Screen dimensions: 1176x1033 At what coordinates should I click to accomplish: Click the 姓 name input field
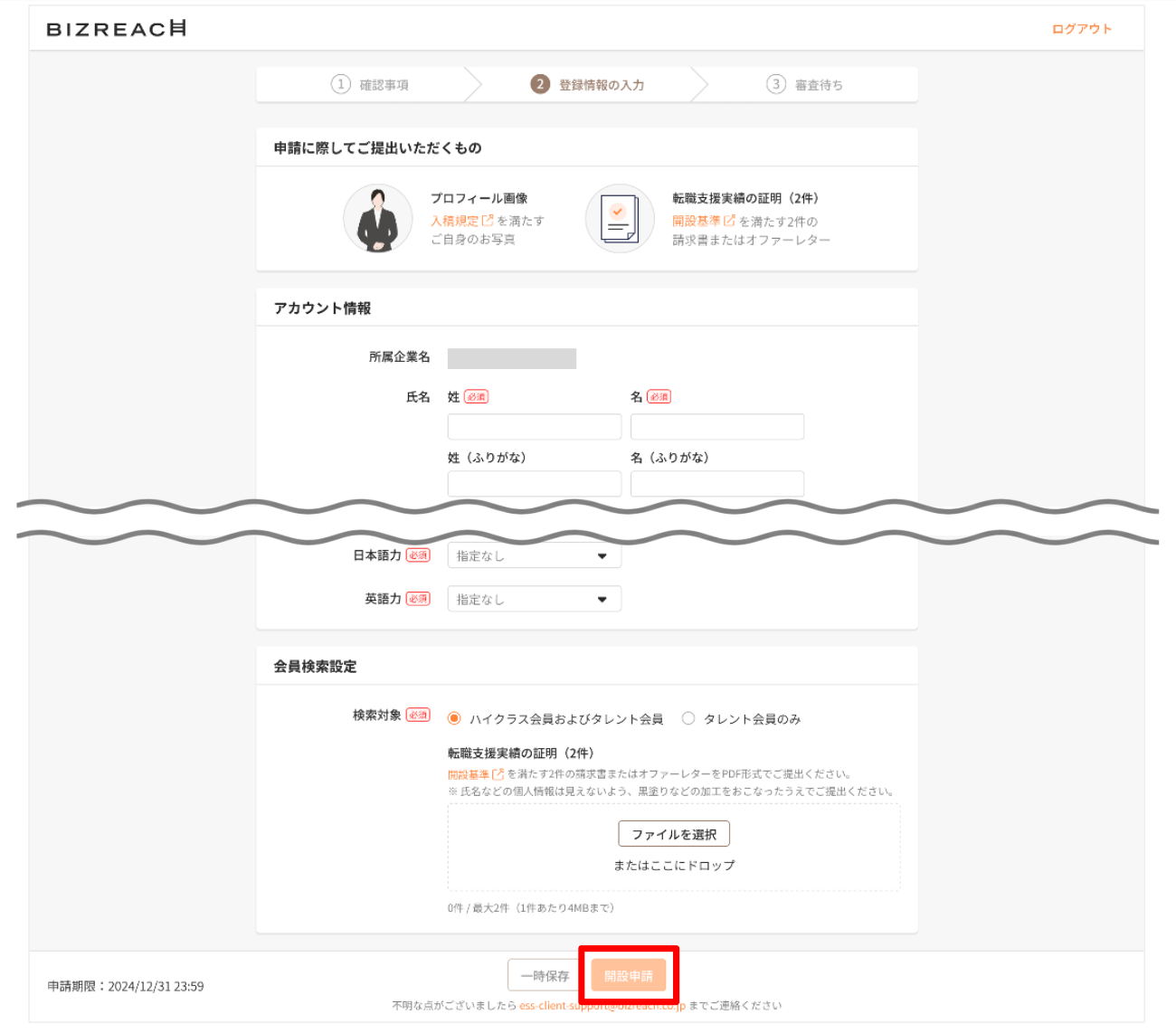click(534, 427)
